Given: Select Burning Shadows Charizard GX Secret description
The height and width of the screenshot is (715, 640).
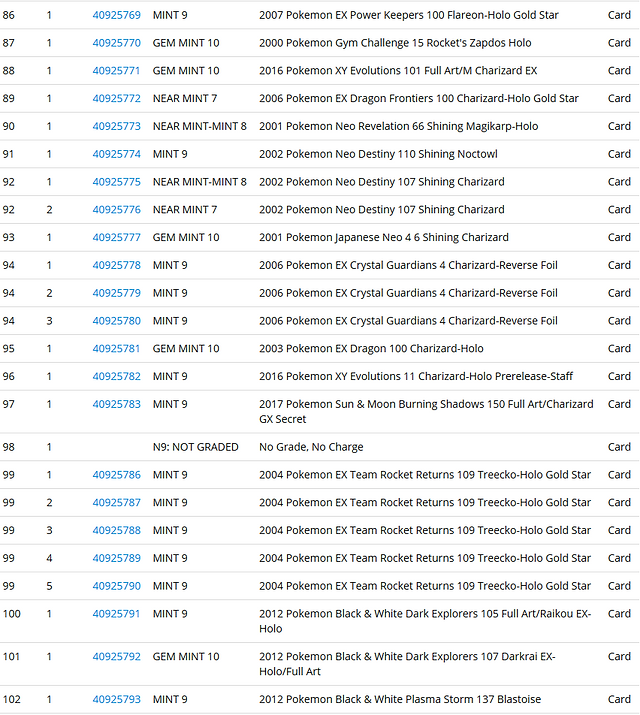Looking at the screenshot, I should click(426, 412).
